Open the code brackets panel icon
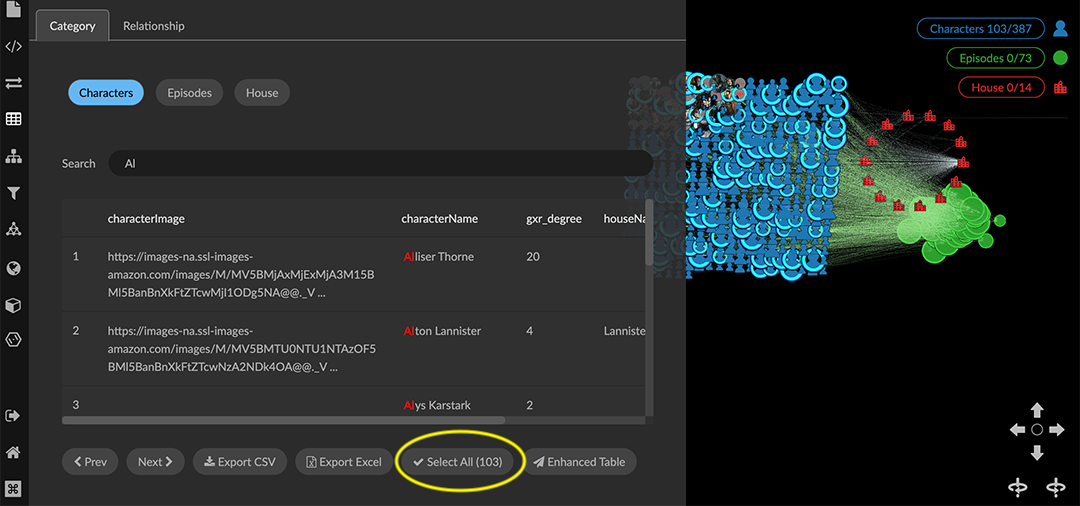The height and width of the screenshot is (506, 1080). pos(13,47)
